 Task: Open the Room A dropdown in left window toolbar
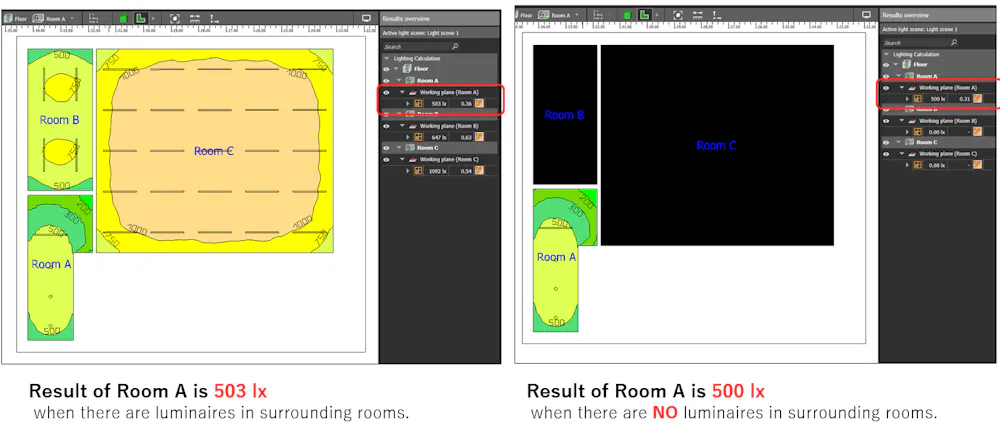pyautogui.click(x=71, y=18)
